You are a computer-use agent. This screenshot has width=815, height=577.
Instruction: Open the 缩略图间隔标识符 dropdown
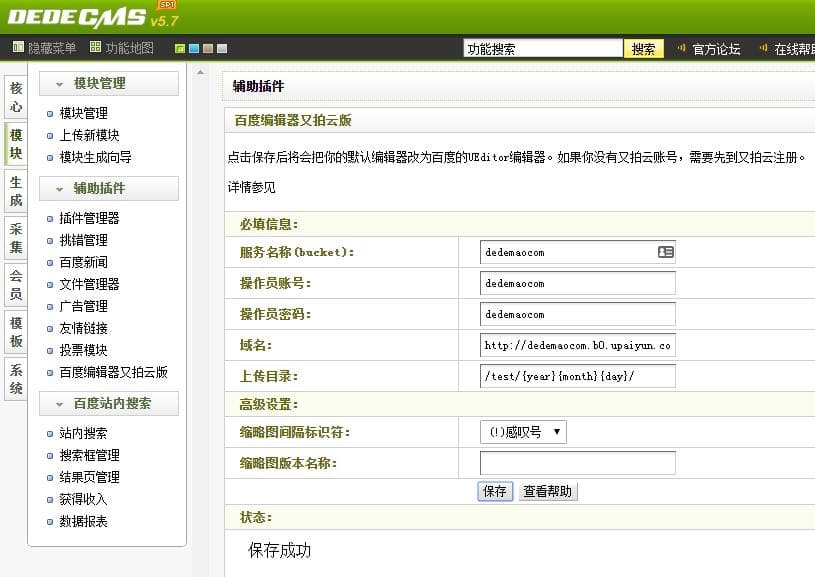523,432
